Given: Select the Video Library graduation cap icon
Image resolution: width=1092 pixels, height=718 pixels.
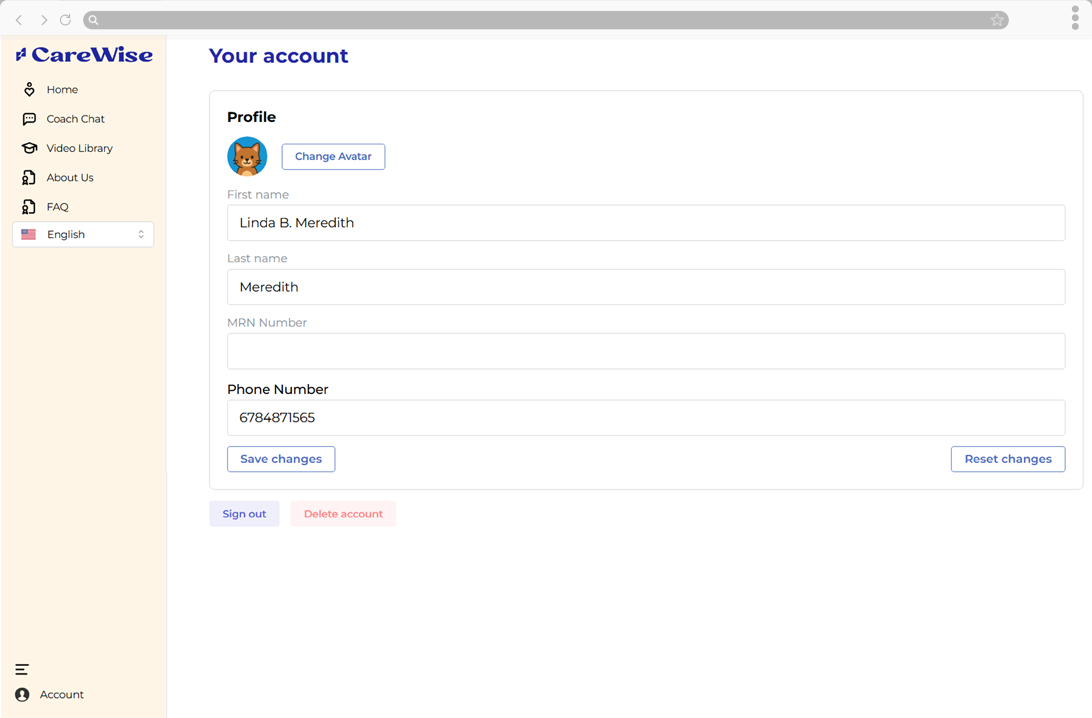Looking at the screenshot, I should pos(29,148).
